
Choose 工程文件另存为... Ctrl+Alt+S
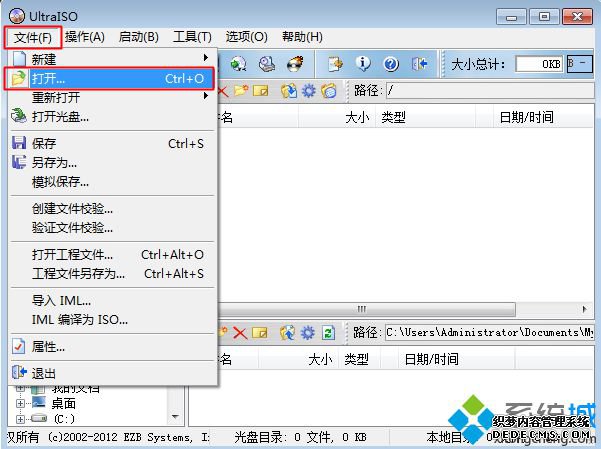point(111,274)
